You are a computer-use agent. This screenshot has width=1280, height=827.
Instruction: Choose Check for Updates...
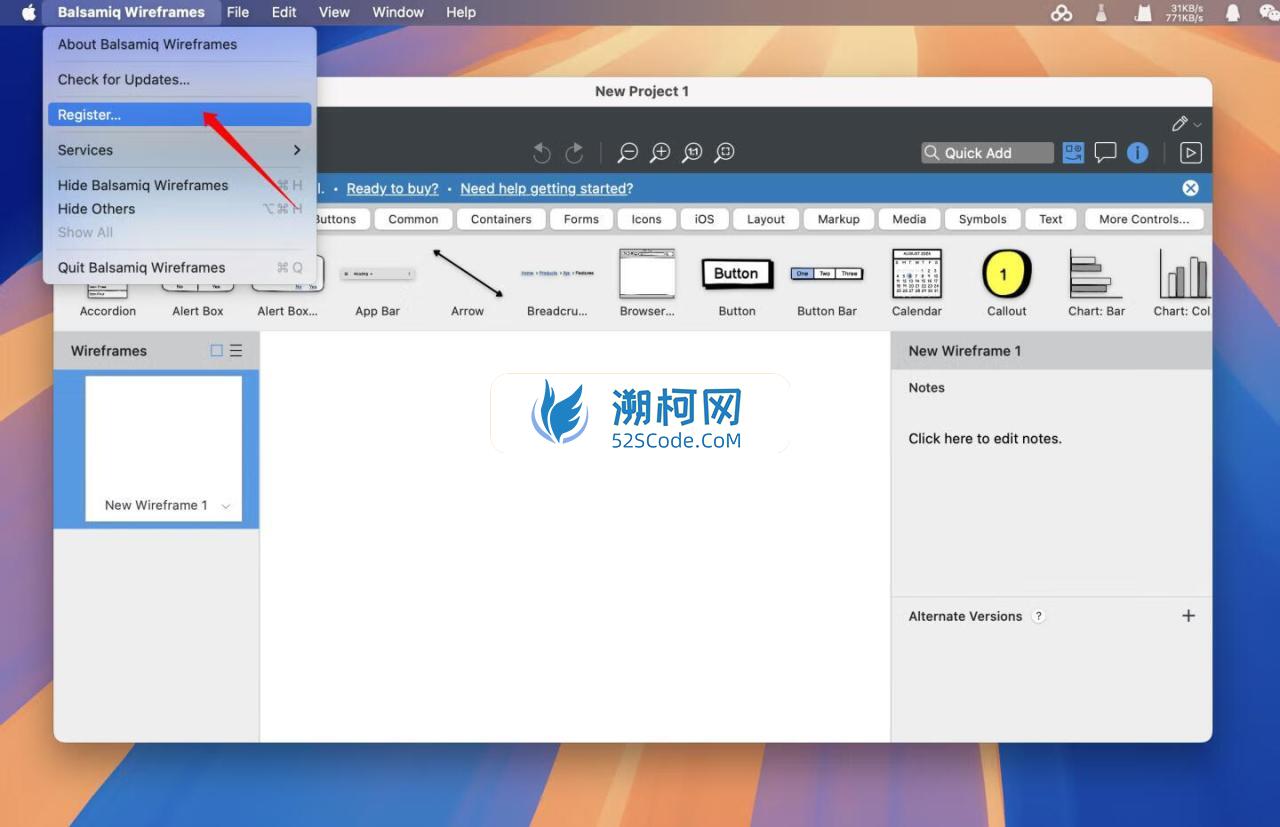click(x=180, y=79)
